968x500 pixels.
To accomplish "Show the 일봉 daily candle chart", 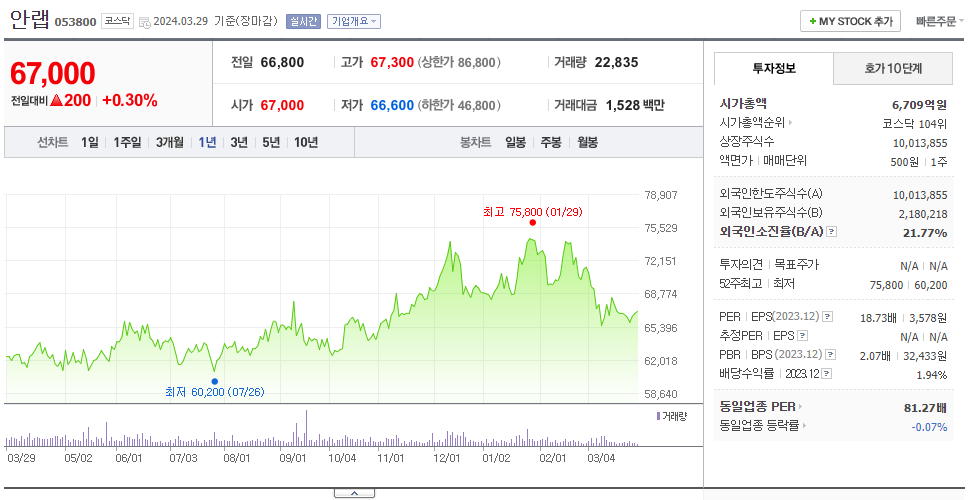I will click(x=515, y=143).
